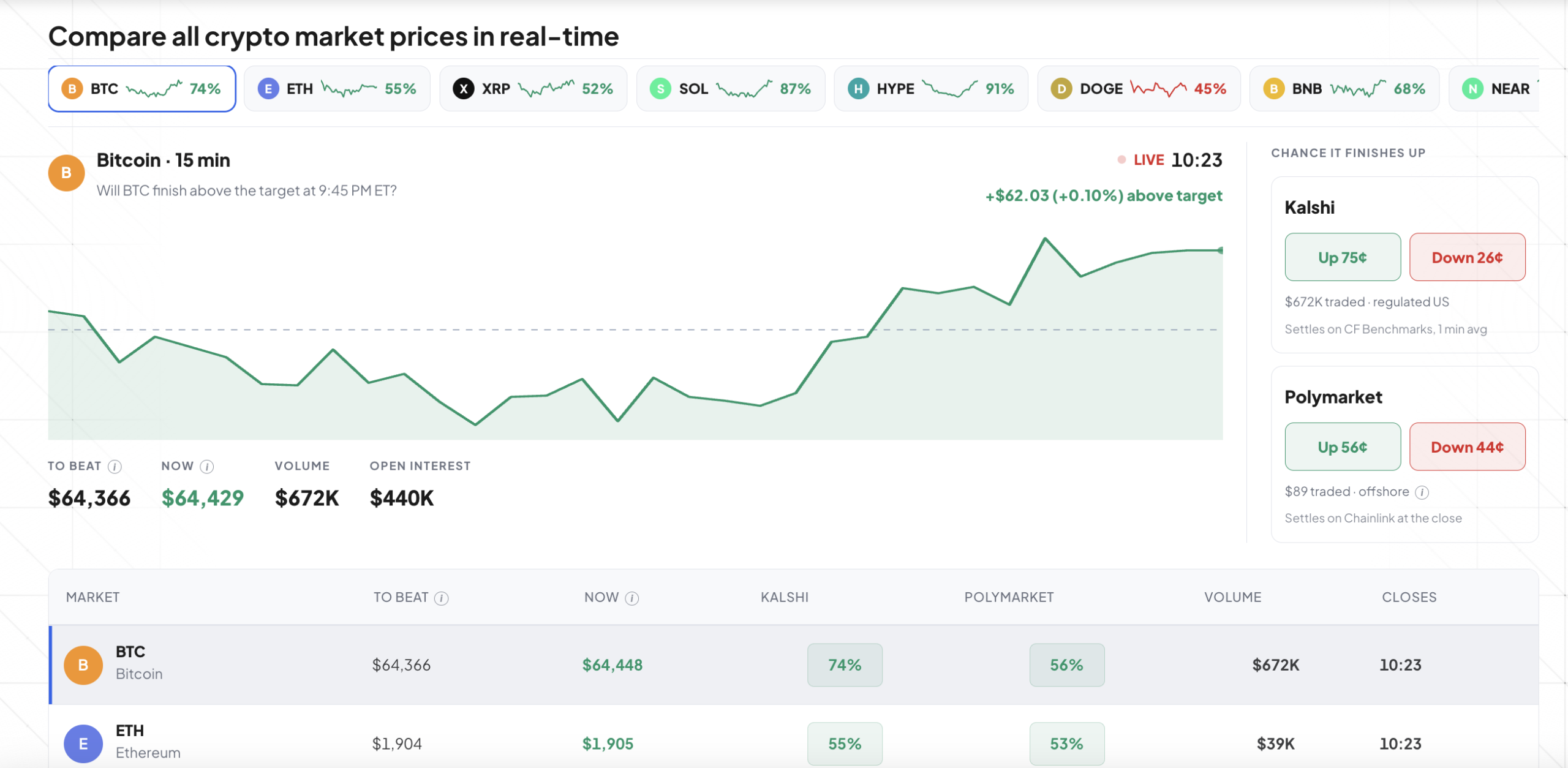
Task: Open the offshore info icon under Polymarket
Action: point(1422,492)
